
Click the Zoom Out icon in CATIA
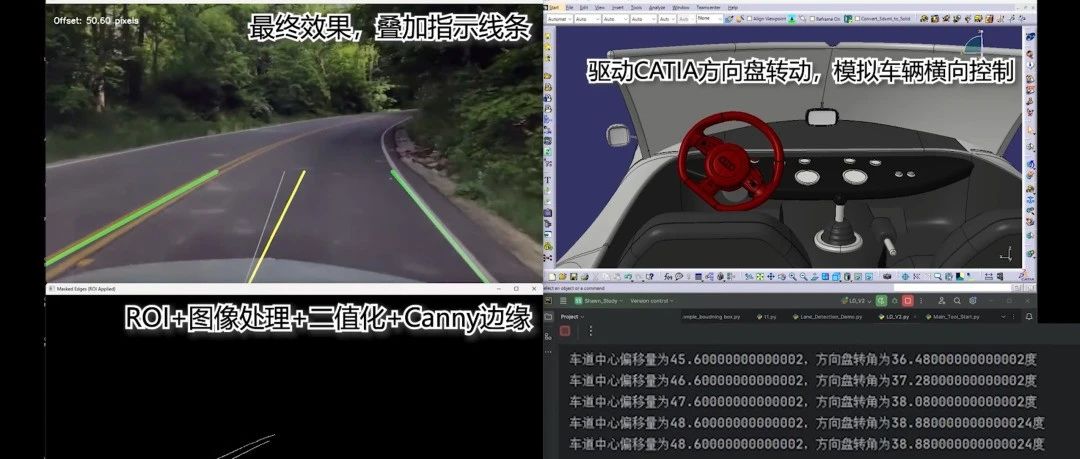(x=803, y=276)
